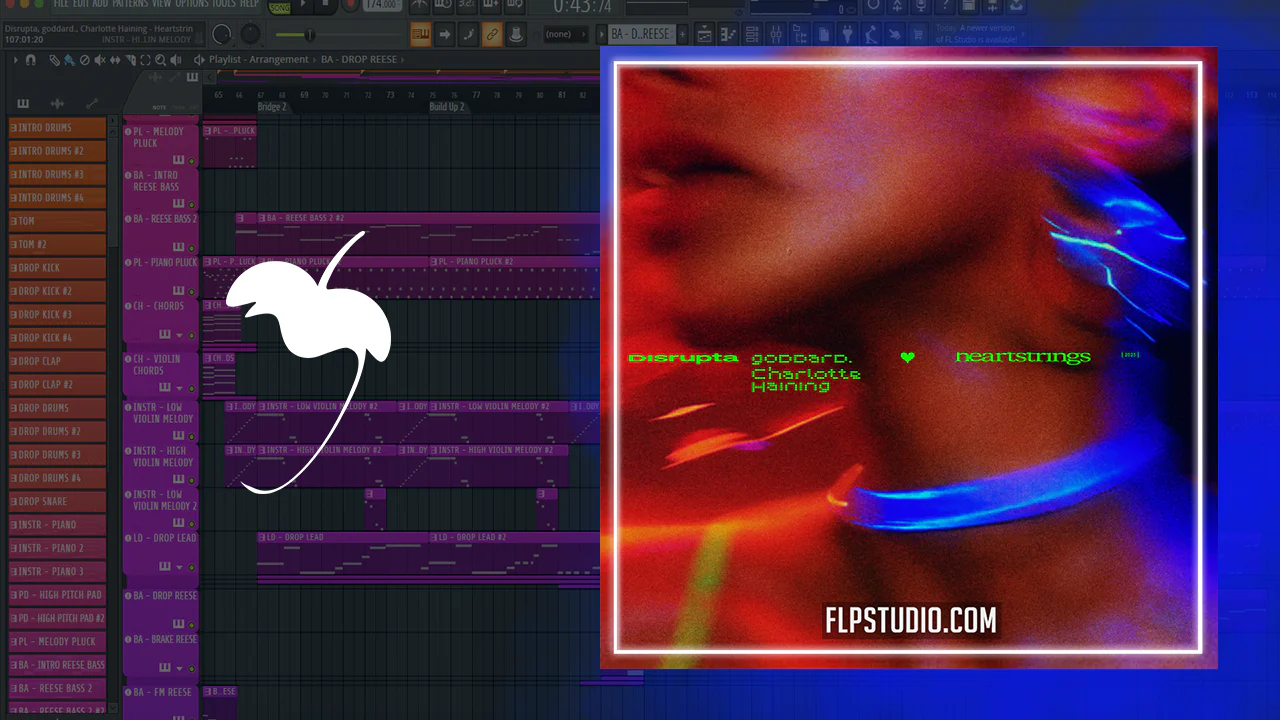Select the DROP SNARE pattern in picker
Screen dimensions: 1280x720
(x=57, y=501)
